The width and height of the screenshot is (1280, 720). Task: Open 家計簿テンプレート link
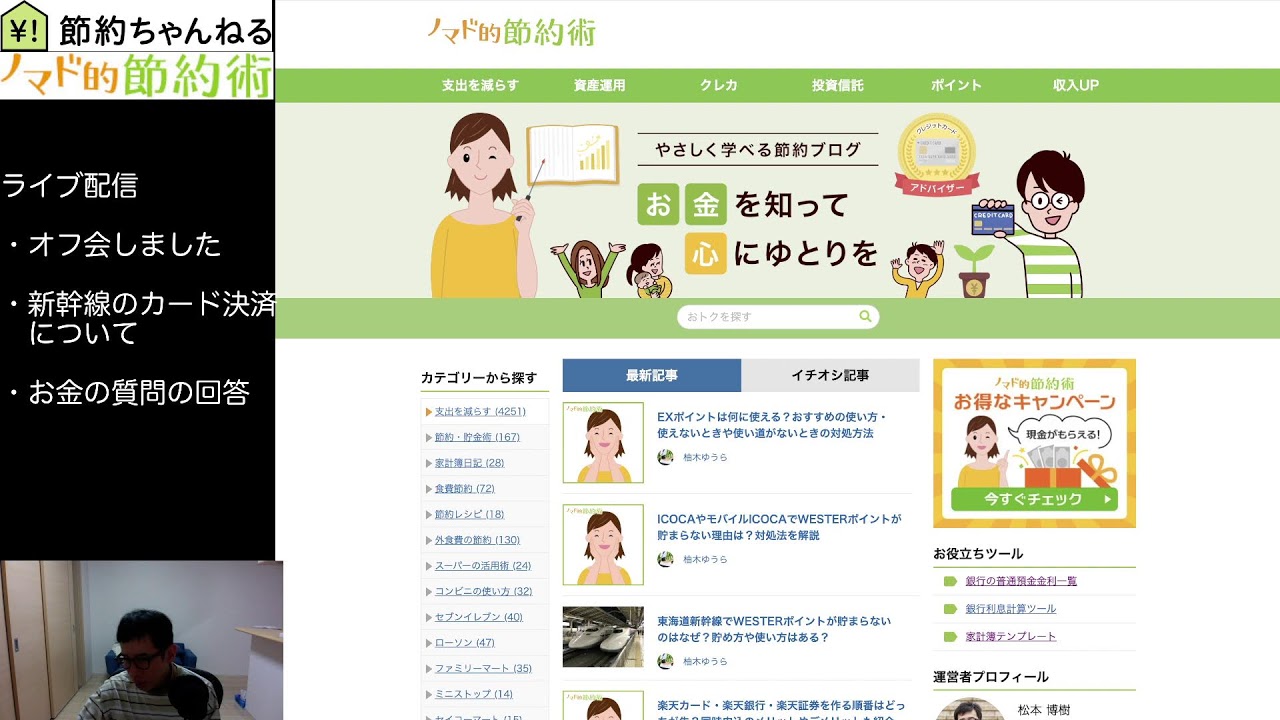tap(1010, 637)
